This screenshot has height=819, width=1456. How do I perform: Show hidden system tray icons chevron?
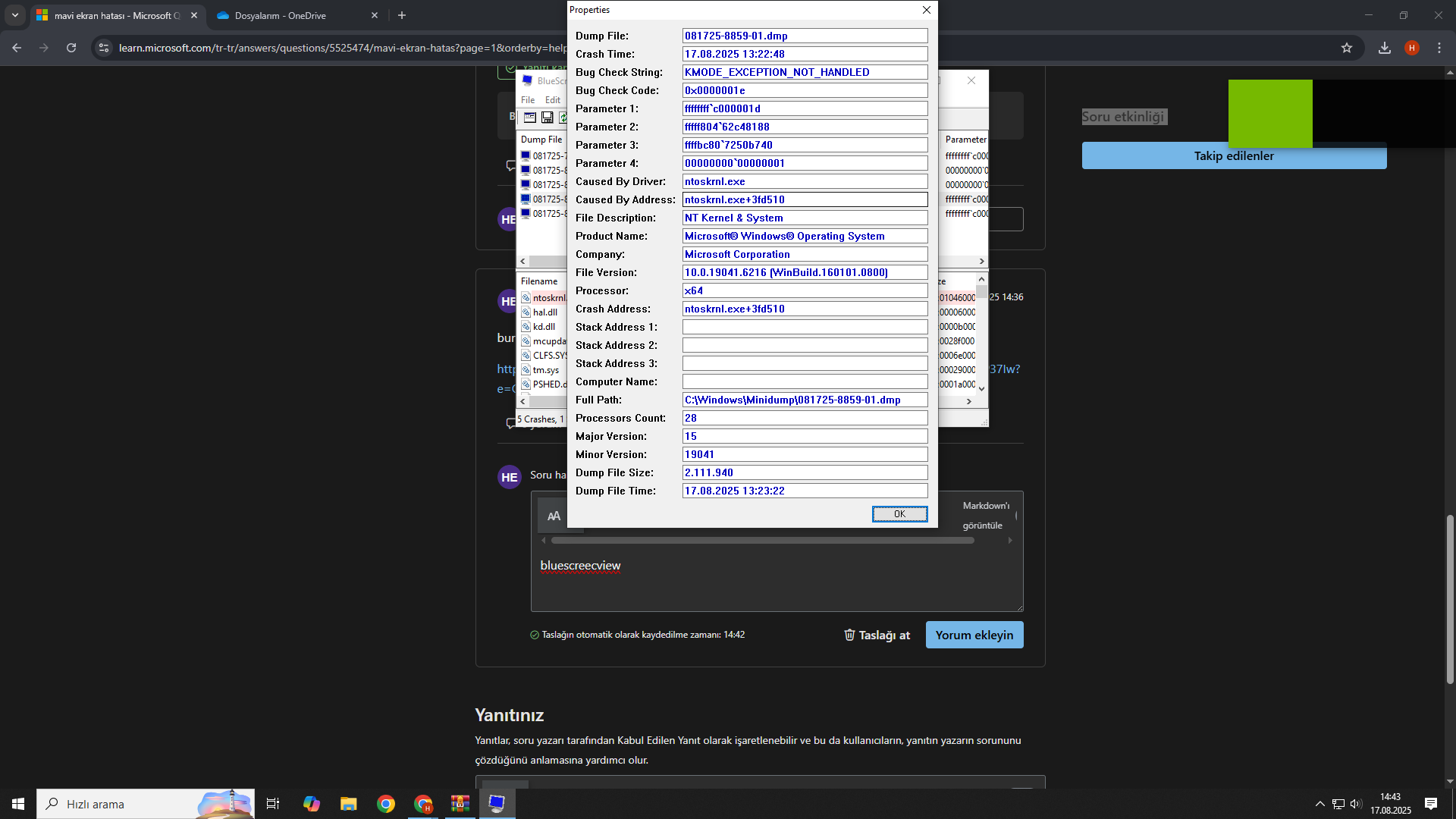tap(1319, 804)
